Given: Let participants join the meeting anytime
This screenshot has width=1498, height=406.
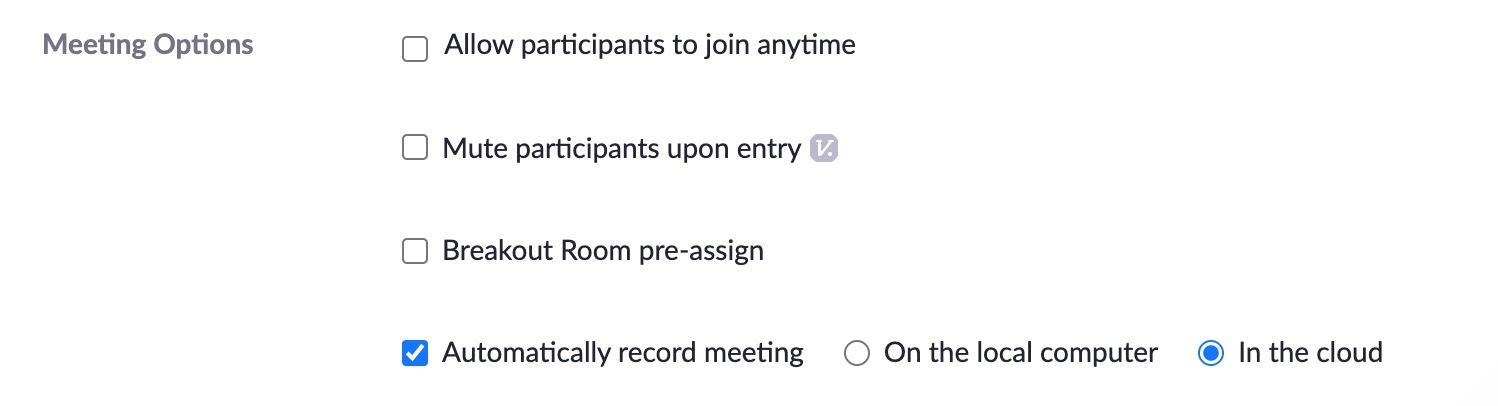Looking at the screenshot, I should (x=414, y=48).
